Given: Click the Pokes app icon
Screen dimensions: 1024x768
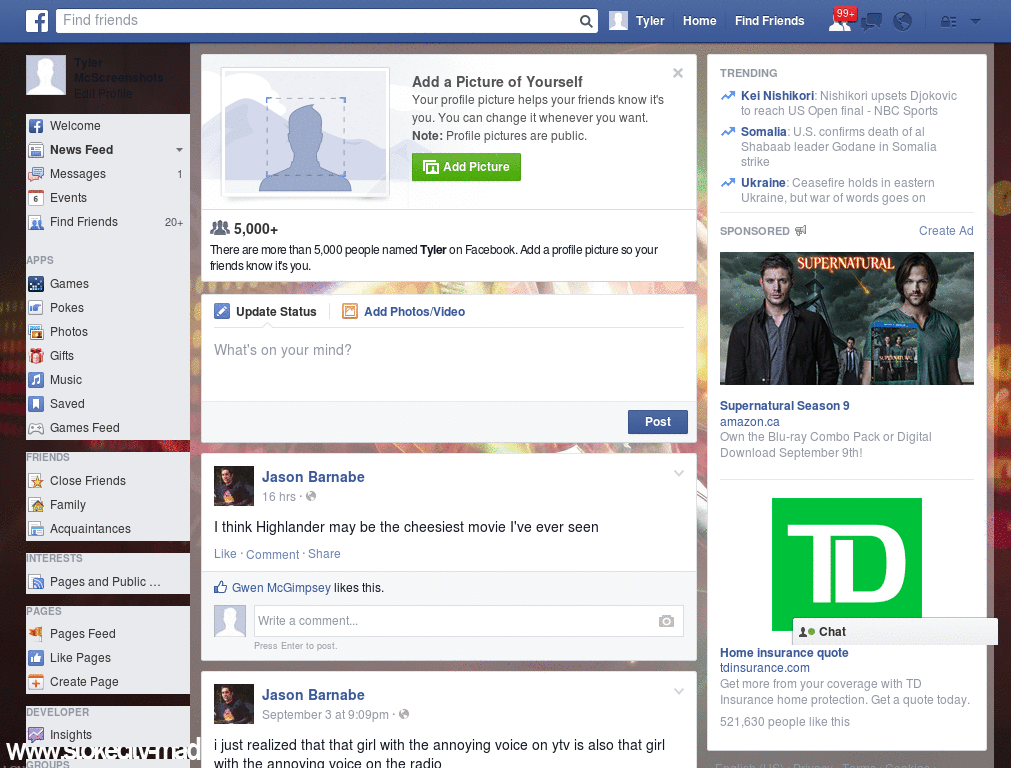Looking at the screenshot, I should (x=36, y=308).
